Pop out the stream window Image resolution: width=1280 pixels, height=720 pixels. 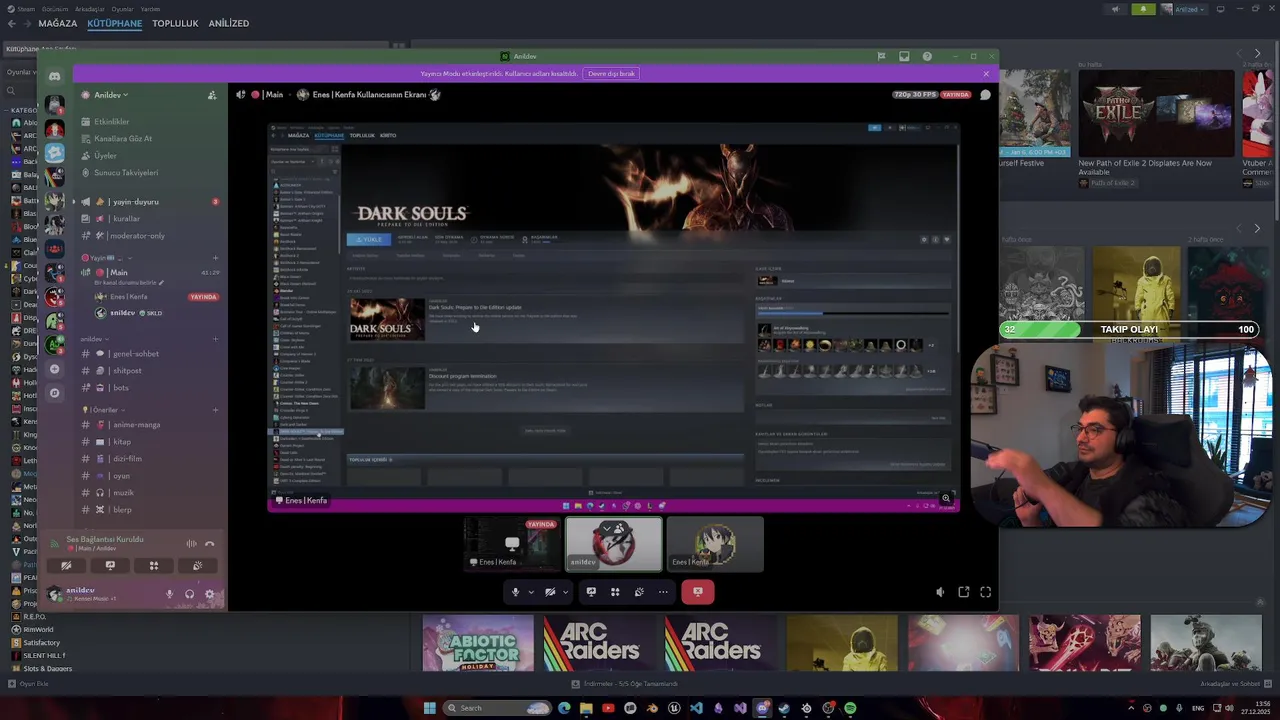(x=964, y=592)
